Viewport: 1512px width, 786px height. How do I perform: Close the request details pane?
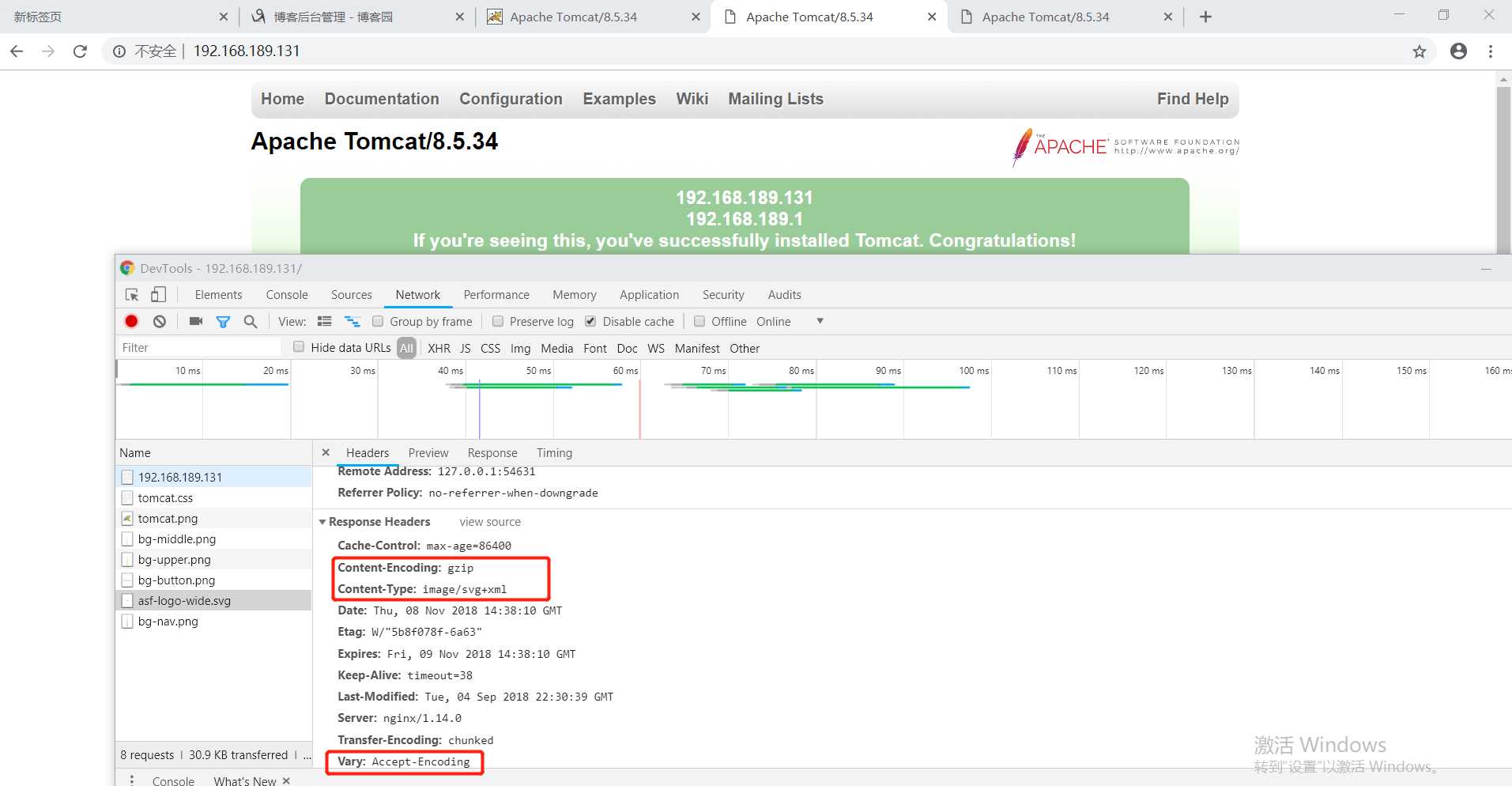(326, 452)
